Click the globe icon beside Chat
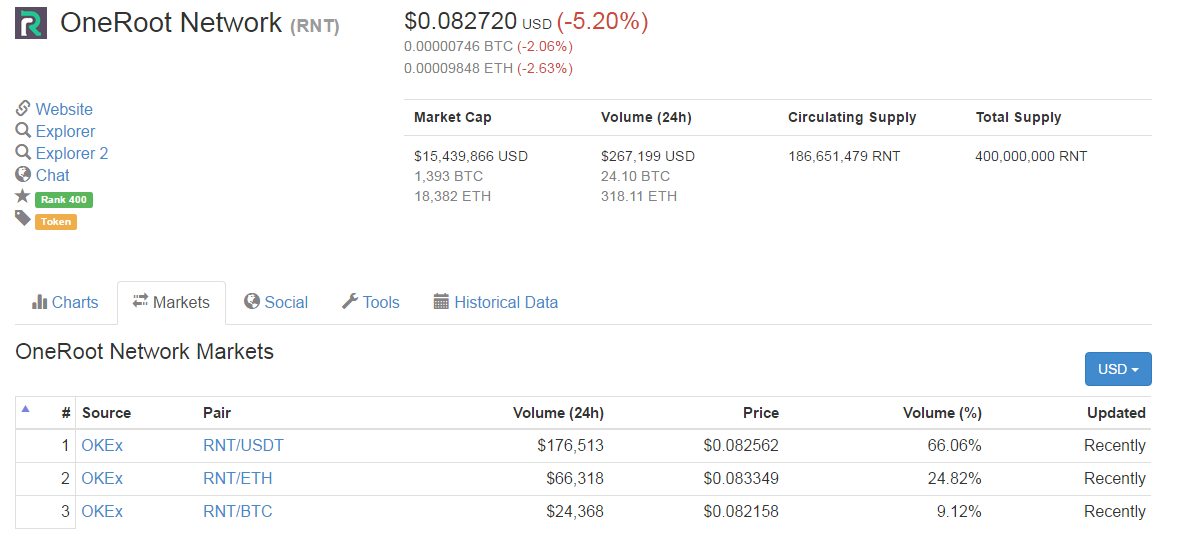 23,174
